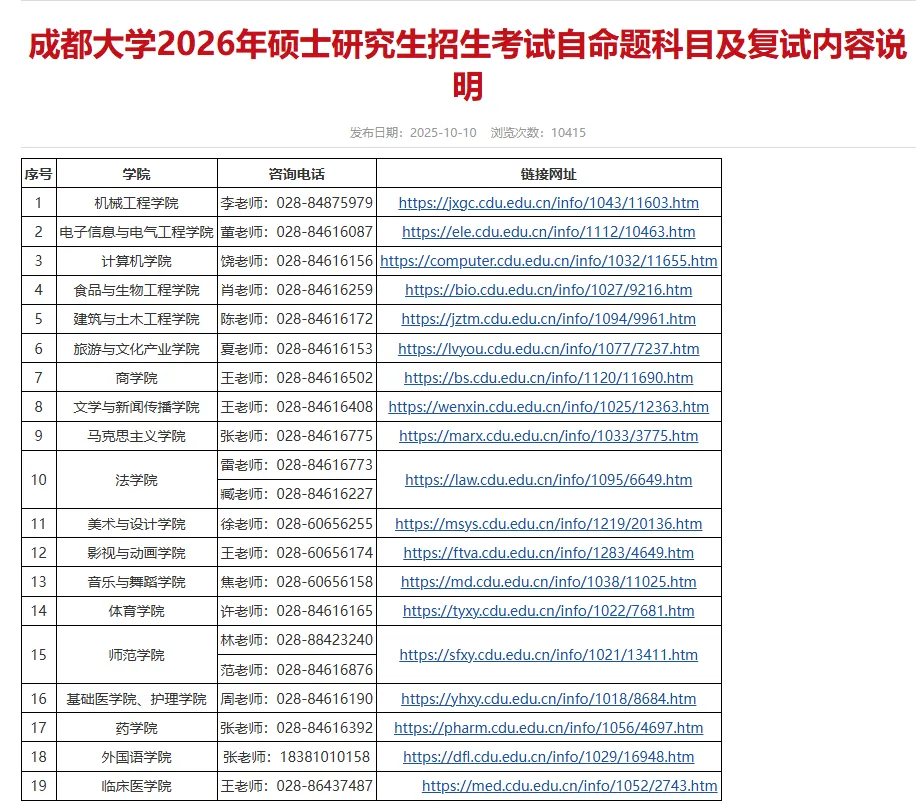Open the med.cdu.edu.cn link for 临床医学院

point(570,786)
